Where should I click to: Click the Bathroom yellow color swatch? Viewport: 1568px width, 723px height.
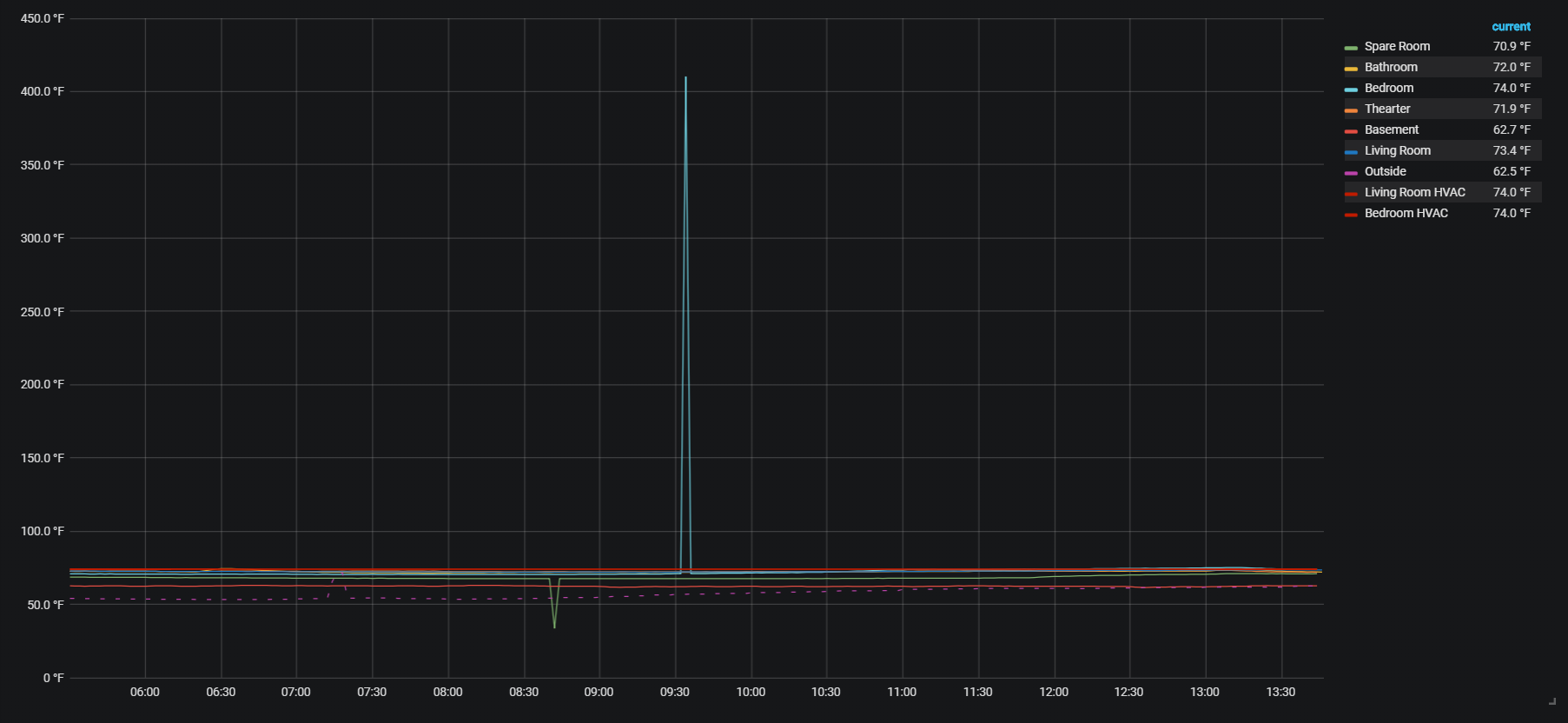(1350, 69)
